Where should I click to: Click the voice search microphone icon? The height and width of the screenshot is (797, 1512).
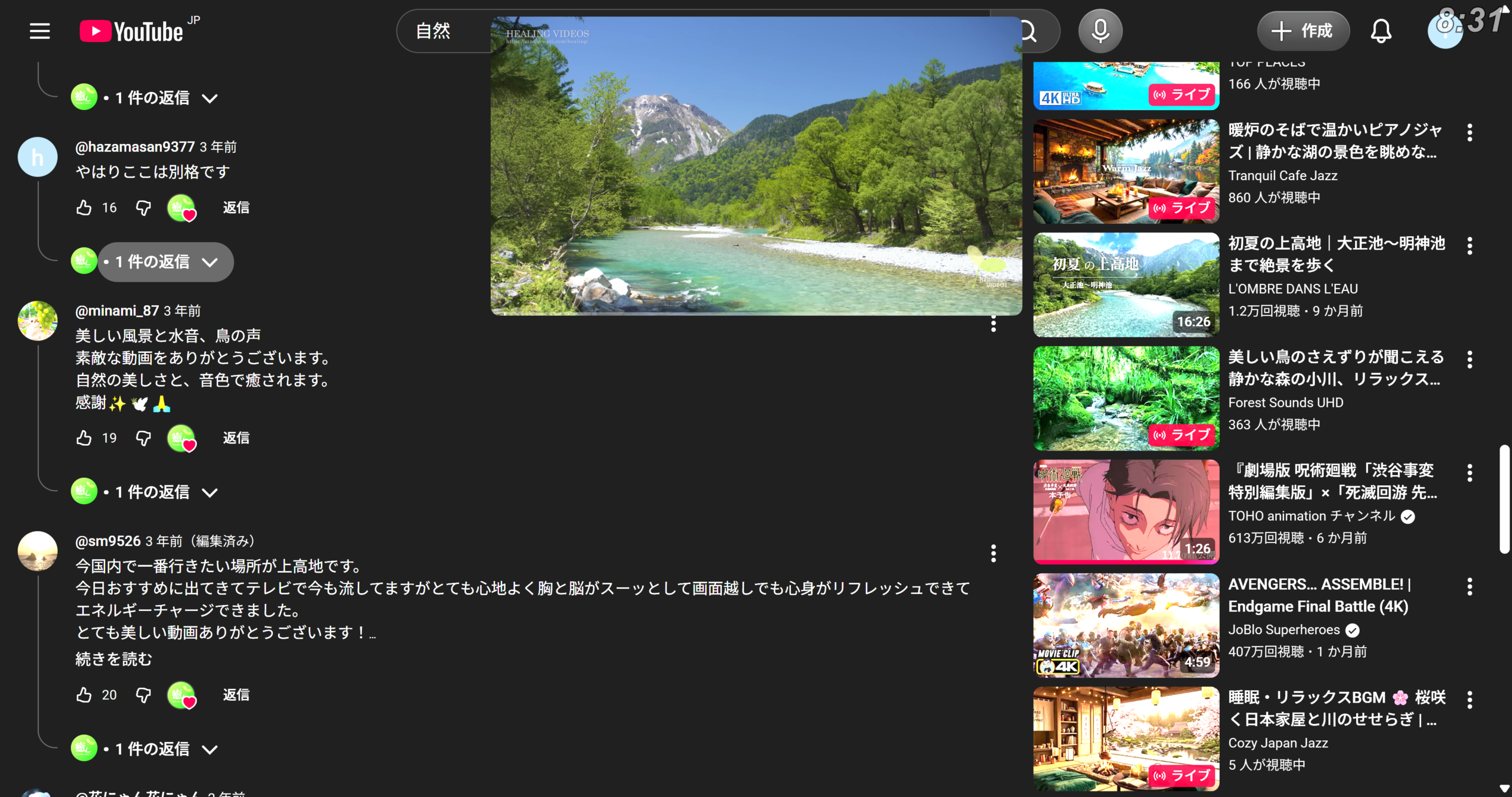(1100, 31)
